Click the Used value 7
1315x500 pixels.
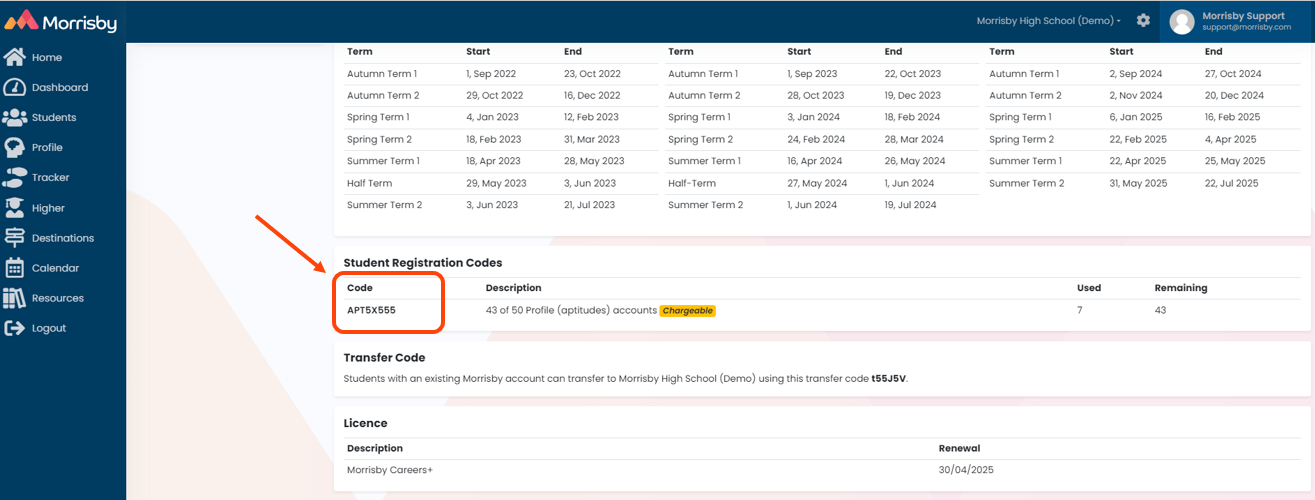(1079, 310)
